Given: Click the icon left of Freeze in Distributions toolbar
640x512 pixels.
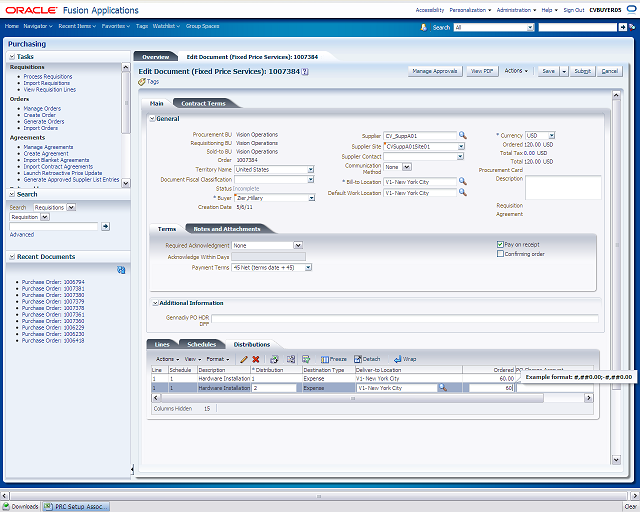Looking at the screenshot, I should pos(306,359).
